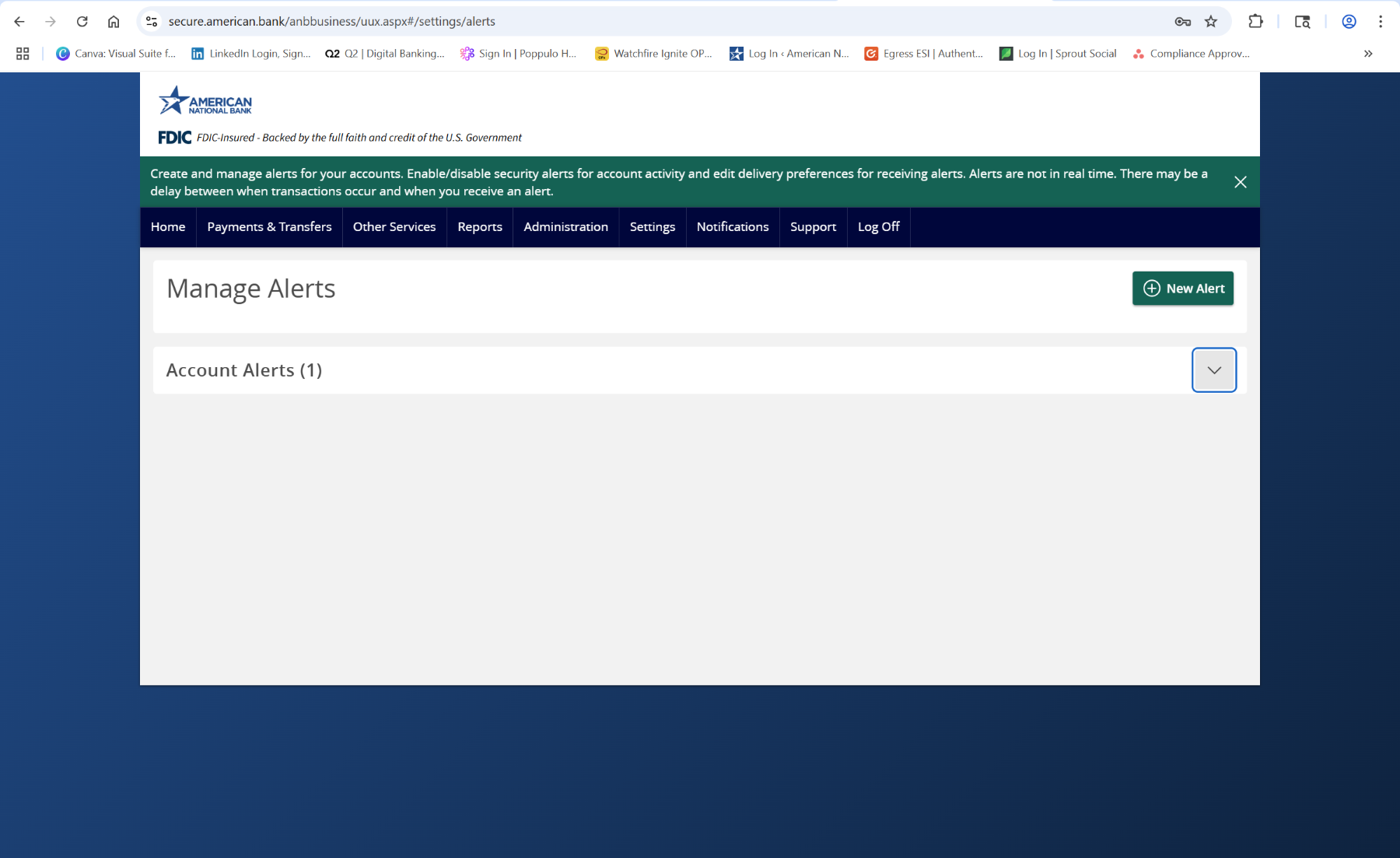
Task: Open the Q2 Digital Banking bookmark
Action: point(384,54)
